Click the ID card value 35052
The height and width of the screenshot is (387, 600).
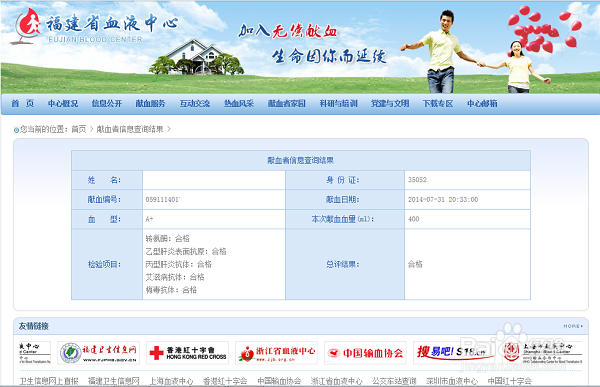[417, 180]
